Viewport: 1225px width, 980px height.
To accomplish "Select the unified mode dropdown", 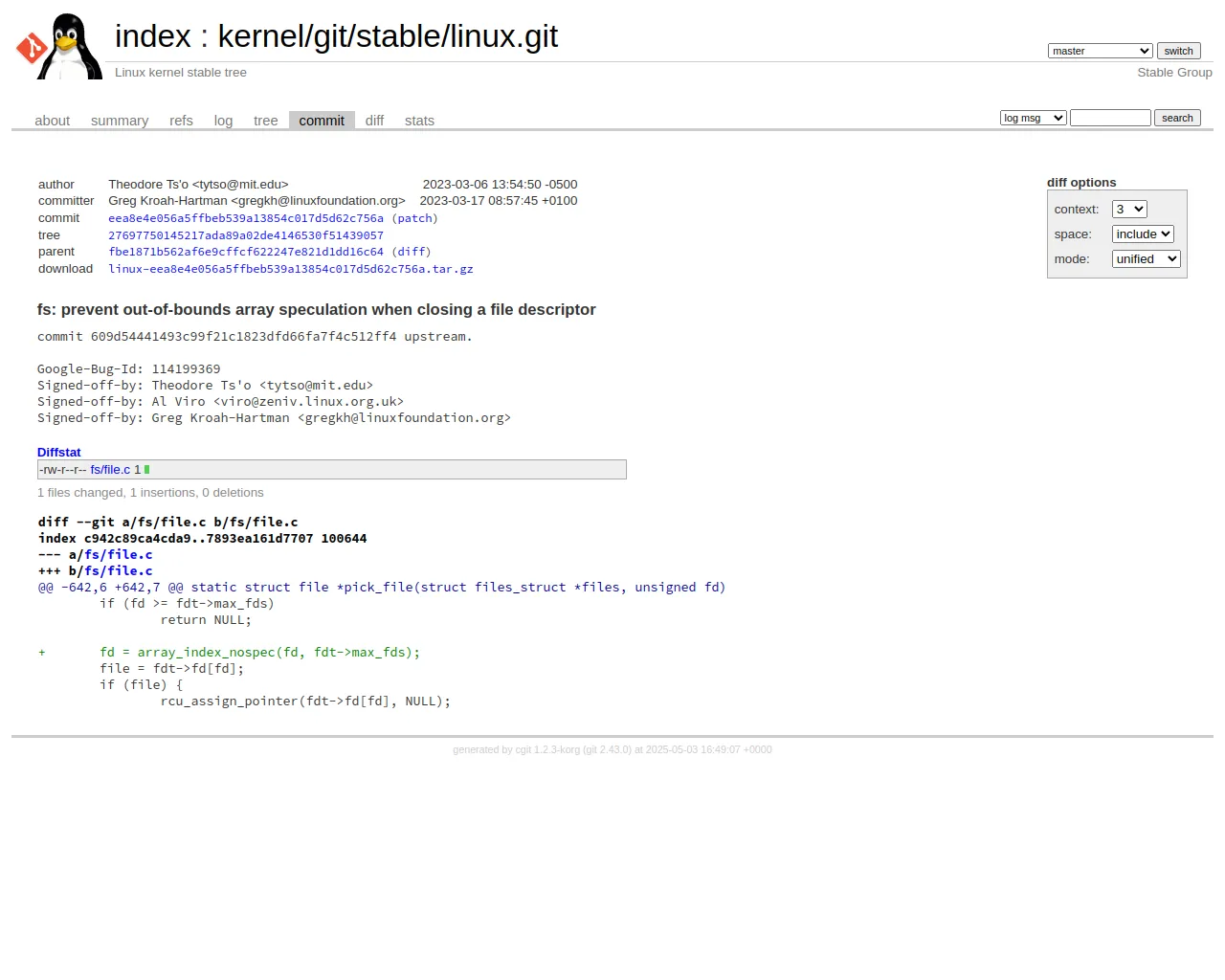I will (x=1146, y=259).
